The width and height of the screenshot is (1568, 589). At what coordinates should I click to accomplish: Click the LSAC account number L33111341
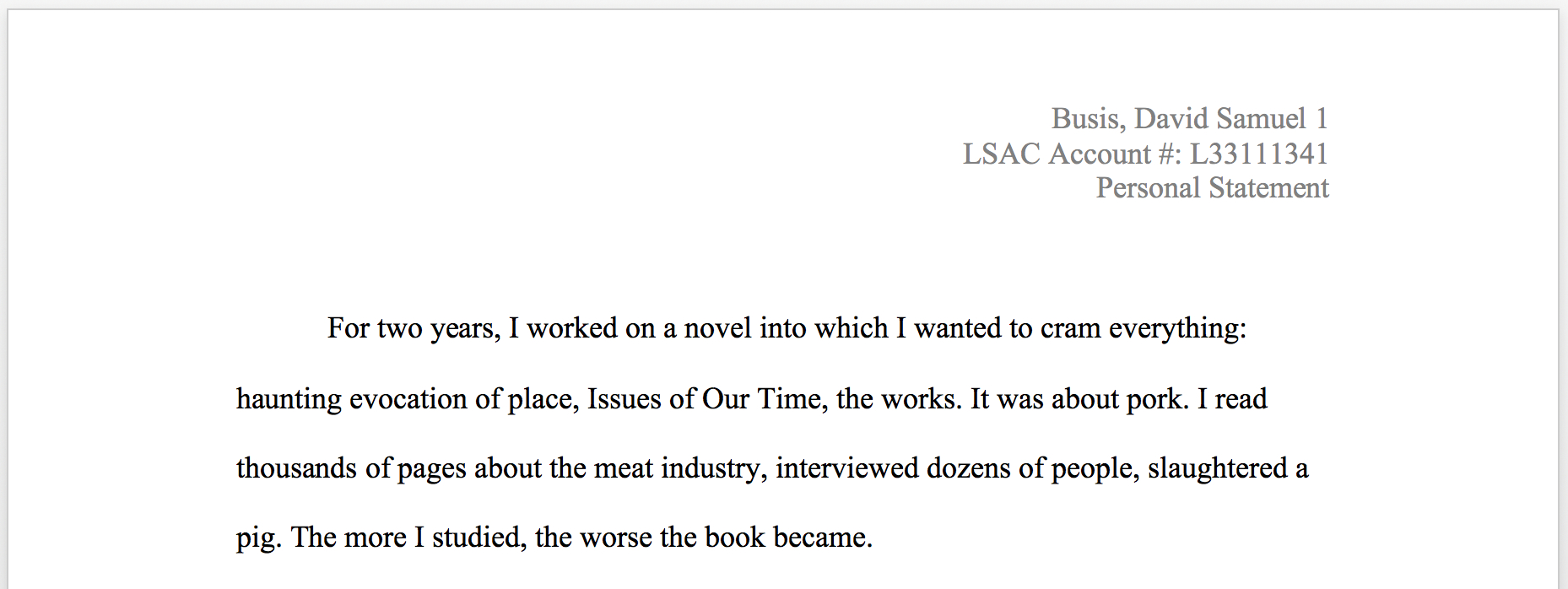[1258, 154]
